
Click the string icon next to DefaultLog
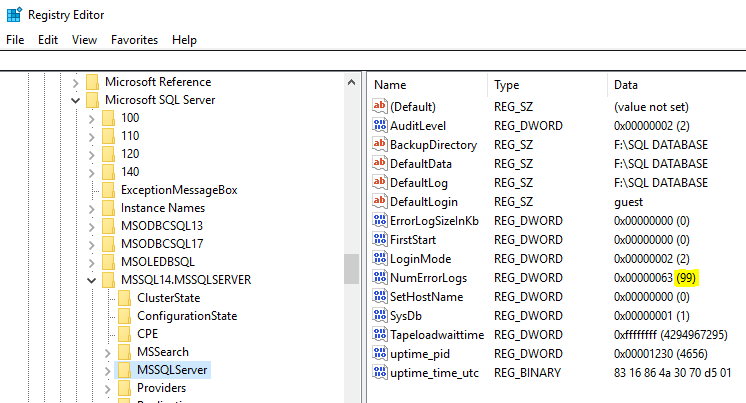[x=380, y=182]
